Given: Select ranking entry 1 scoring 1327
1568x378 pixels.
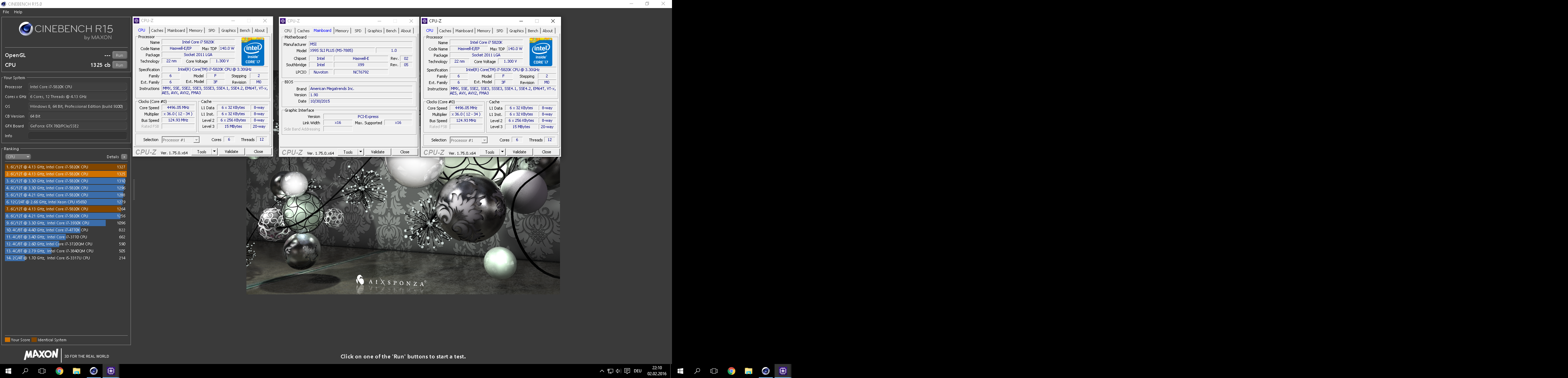Looking at the screenshot, I should coord(66,167).
